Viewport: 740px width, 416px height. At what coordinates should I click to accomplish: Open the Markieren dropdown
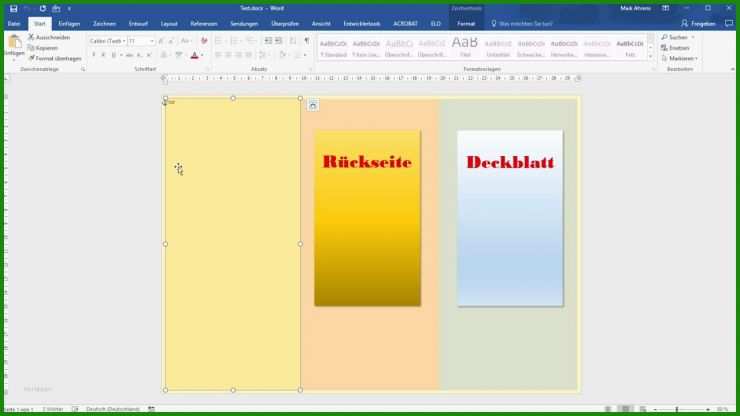click(680, 59)
